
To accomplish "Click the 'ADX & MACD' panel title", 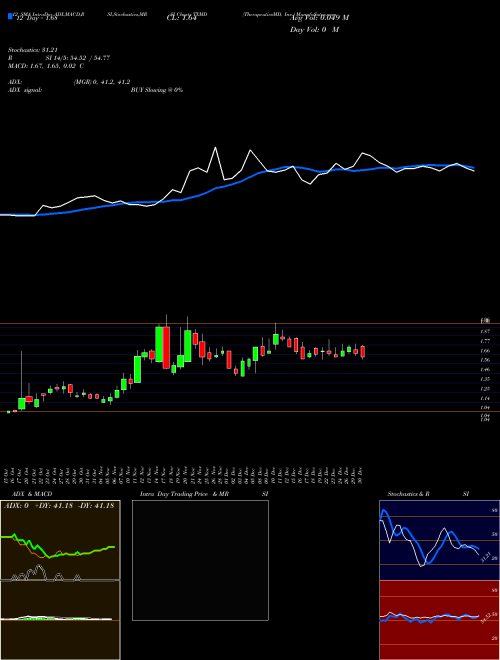I will pyautogui.click(x=32, y=494).
